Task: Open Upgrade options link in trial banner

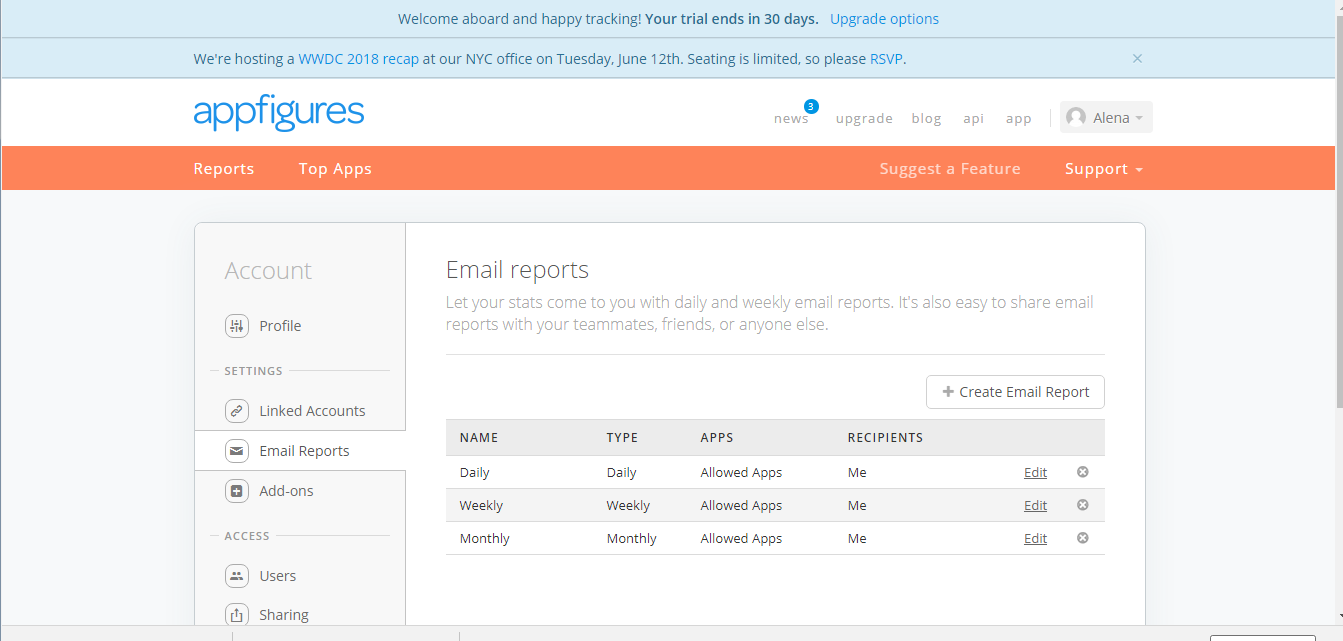Action: coord(884,19)
